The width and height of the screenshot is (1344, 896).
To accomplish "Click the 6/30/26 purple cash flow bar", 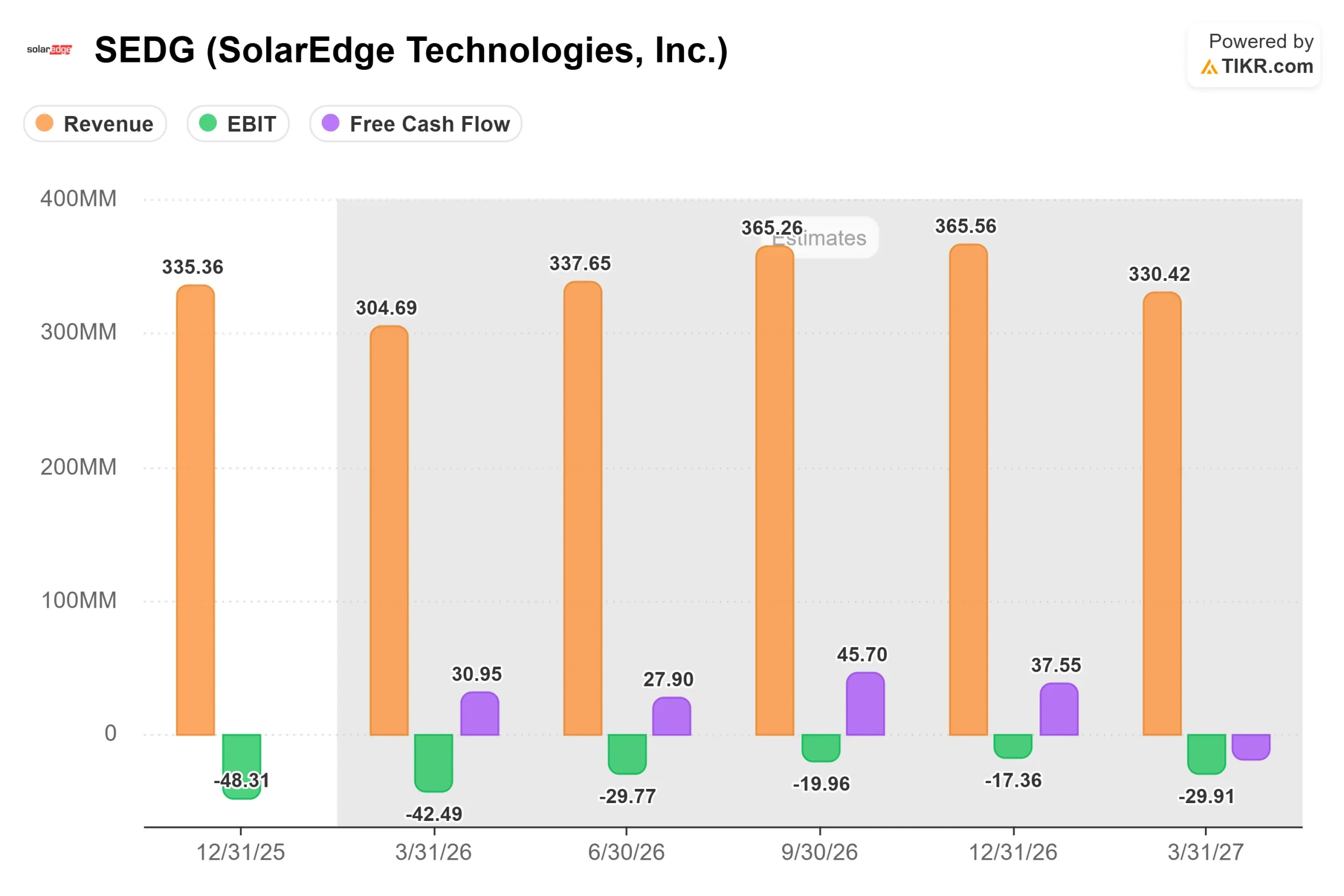I will coord(671,716).
